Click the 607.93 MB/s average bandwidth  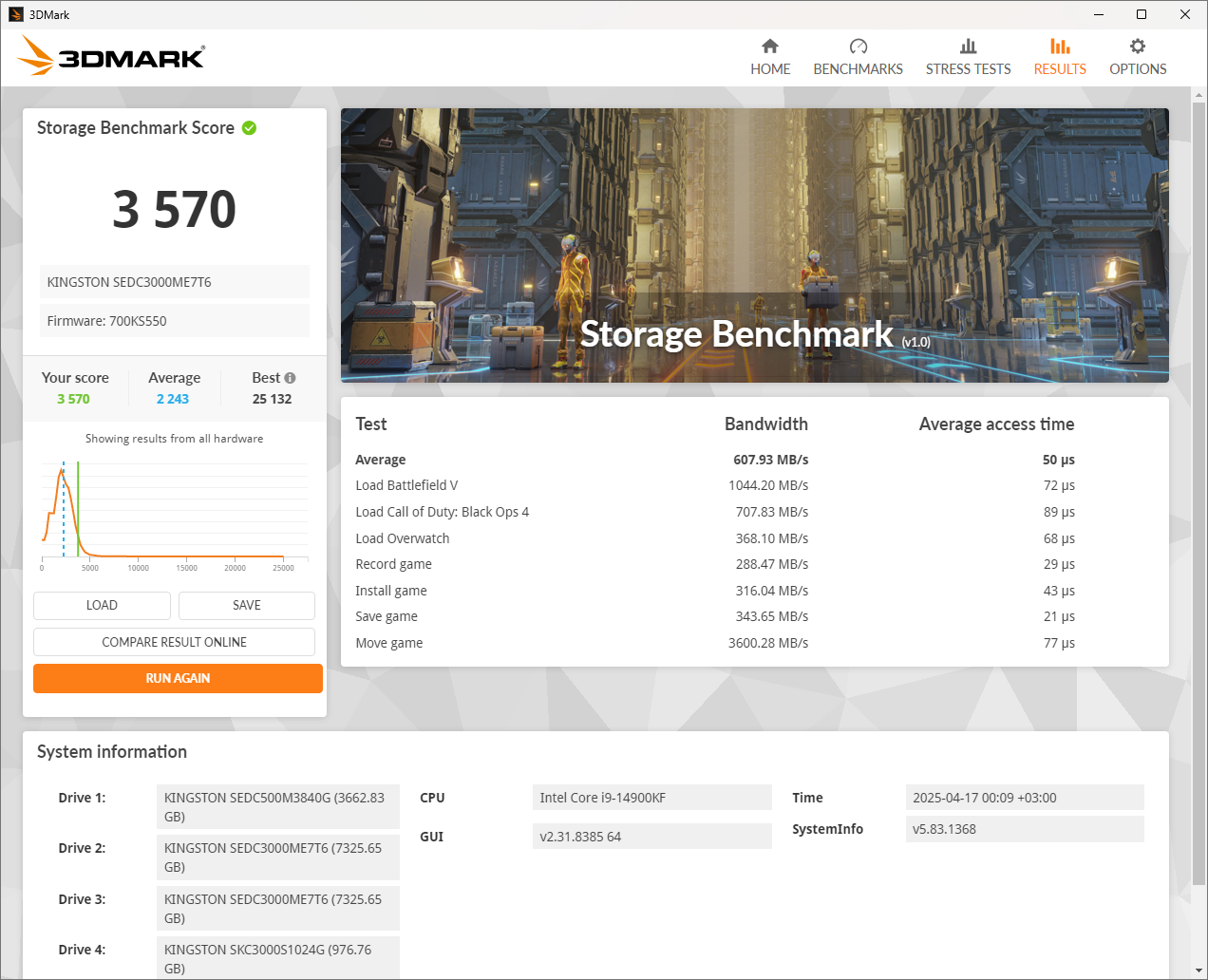tap(770, 460)
